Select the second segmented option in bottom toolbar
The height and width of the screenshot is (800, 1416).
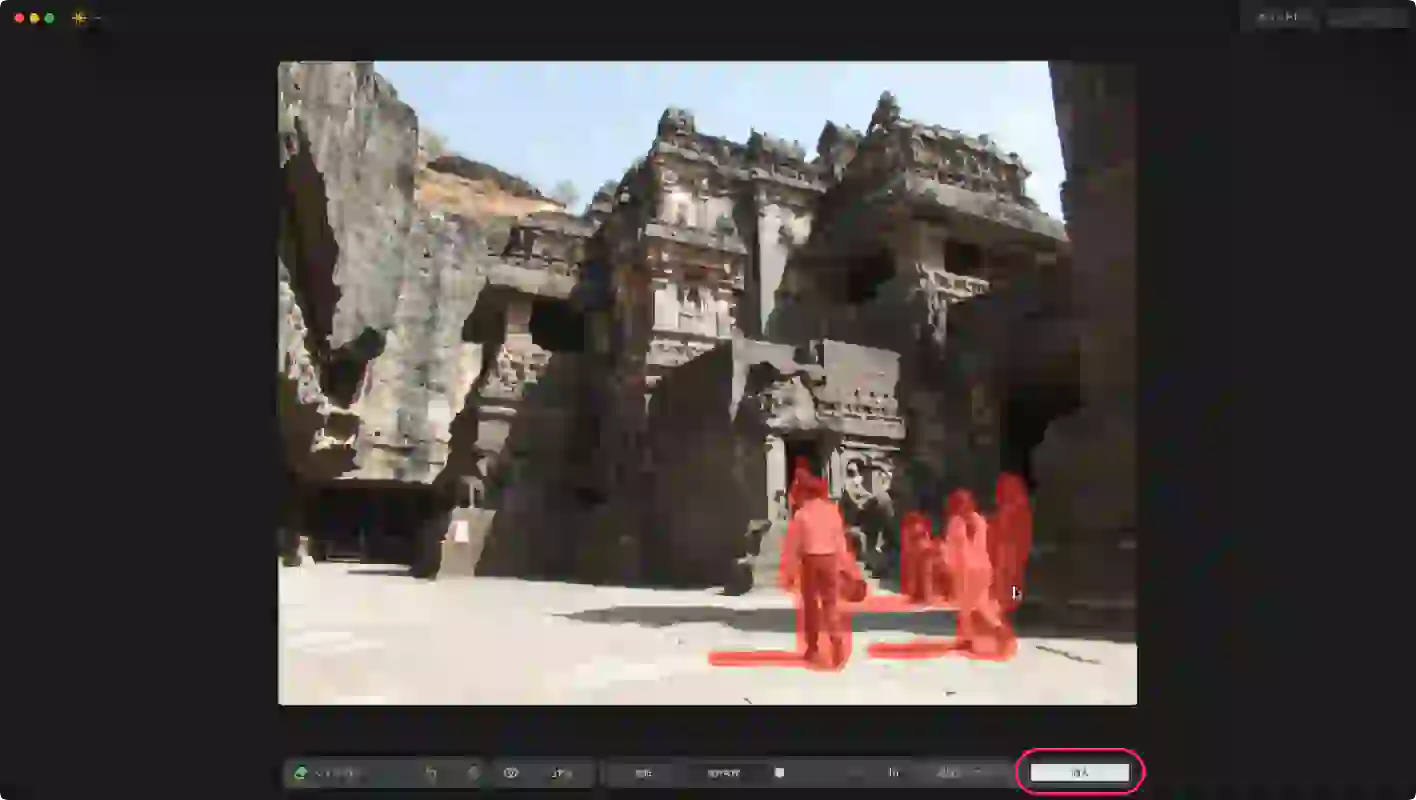[x=723, y=773]
